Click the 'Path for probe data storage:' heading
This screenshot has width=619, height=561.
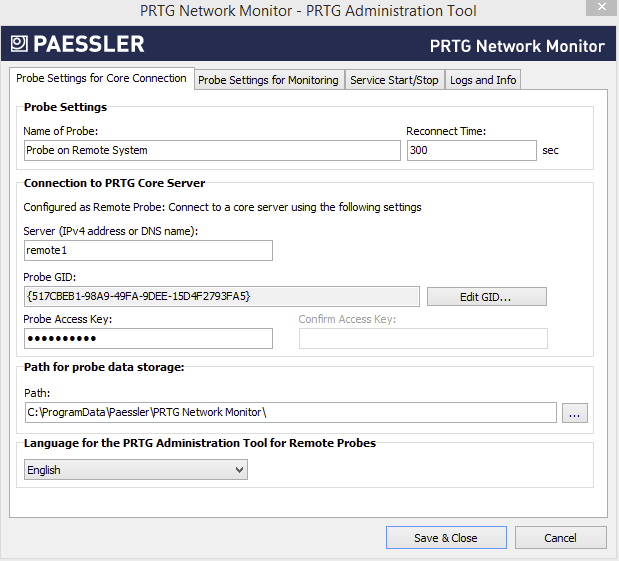[104, 367]
